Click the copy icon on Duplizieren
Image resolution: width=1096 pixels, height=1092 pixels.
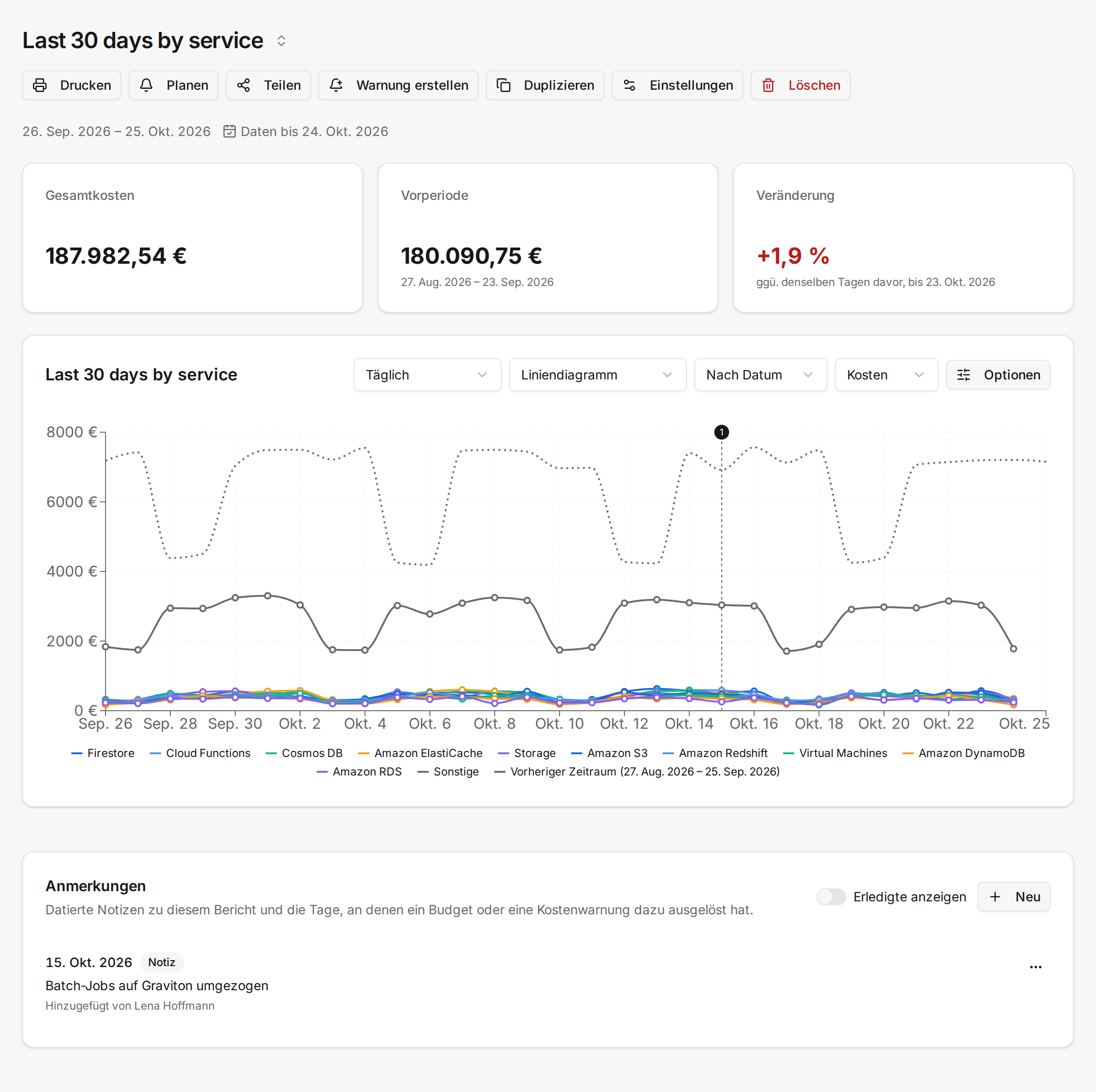tap(504, 85)
